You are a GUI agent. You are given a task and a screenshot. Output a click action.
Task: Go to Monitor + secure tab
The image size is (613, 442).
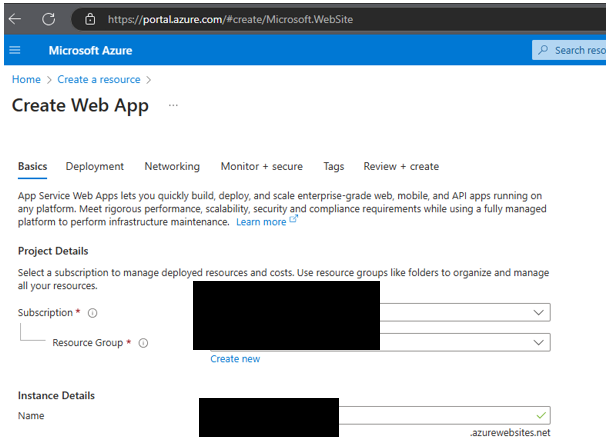coord(262,166)
